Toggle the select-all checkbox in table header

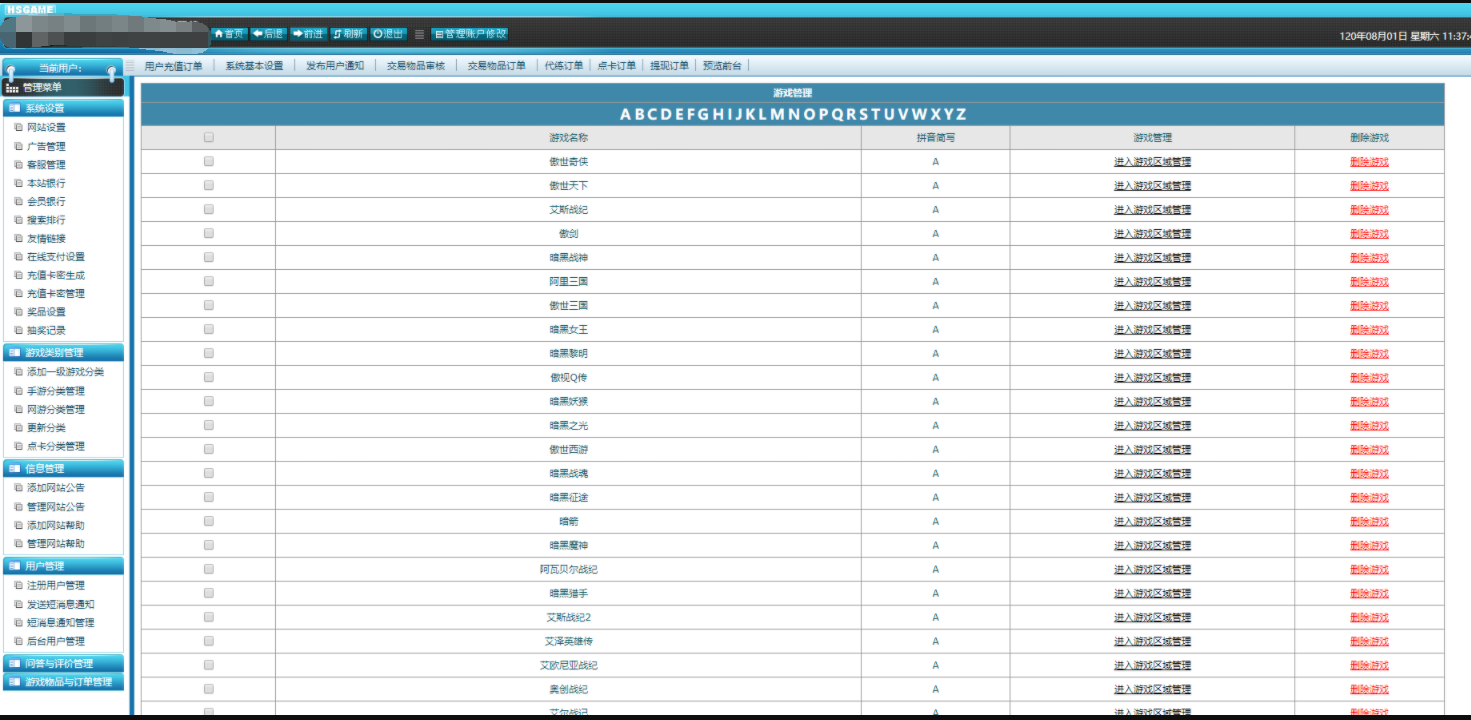coord(209,138)
